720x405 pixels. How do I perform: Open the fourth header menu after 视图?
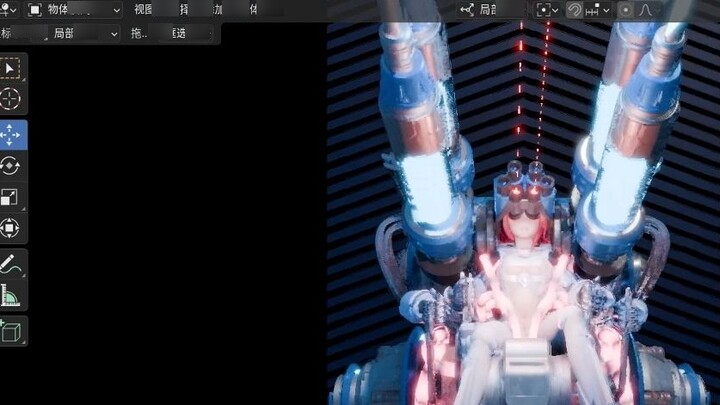[253, 10]
